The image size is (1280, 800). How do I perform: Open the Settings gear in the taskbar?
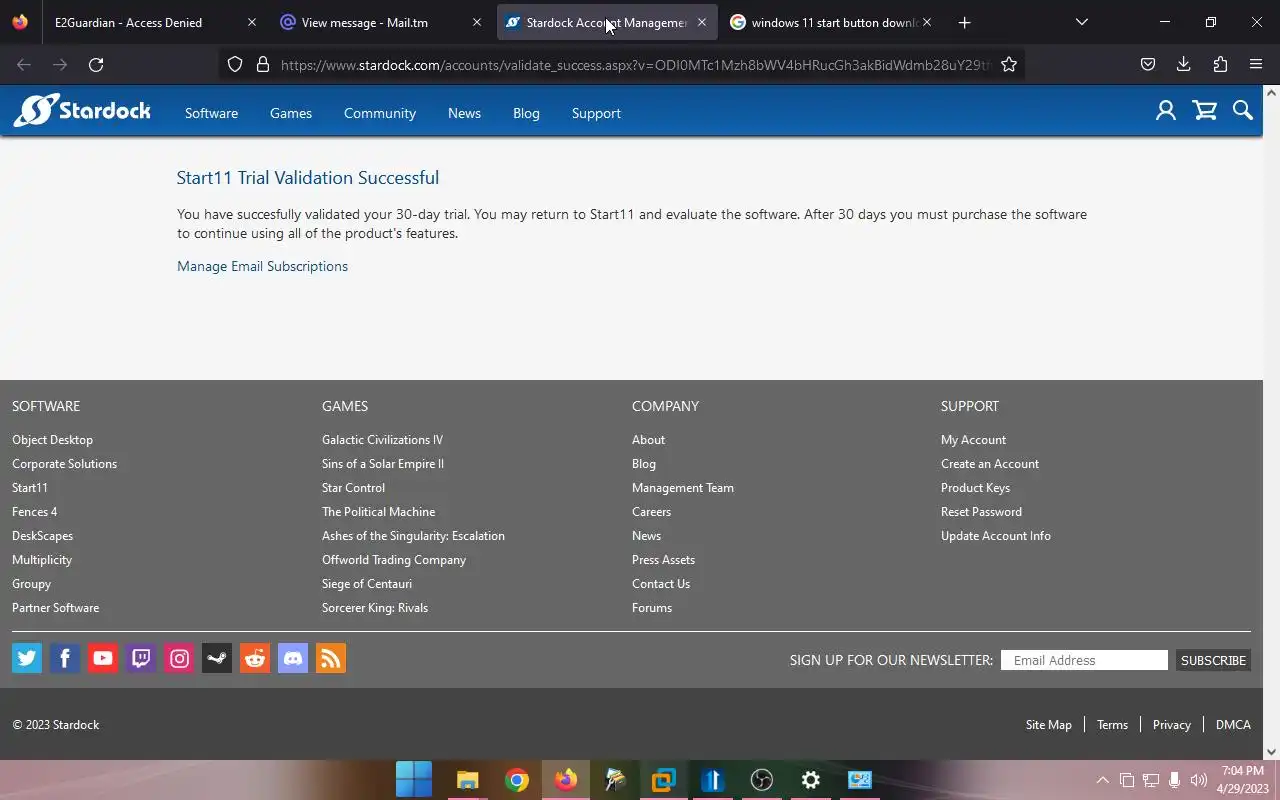pos(811,779)
